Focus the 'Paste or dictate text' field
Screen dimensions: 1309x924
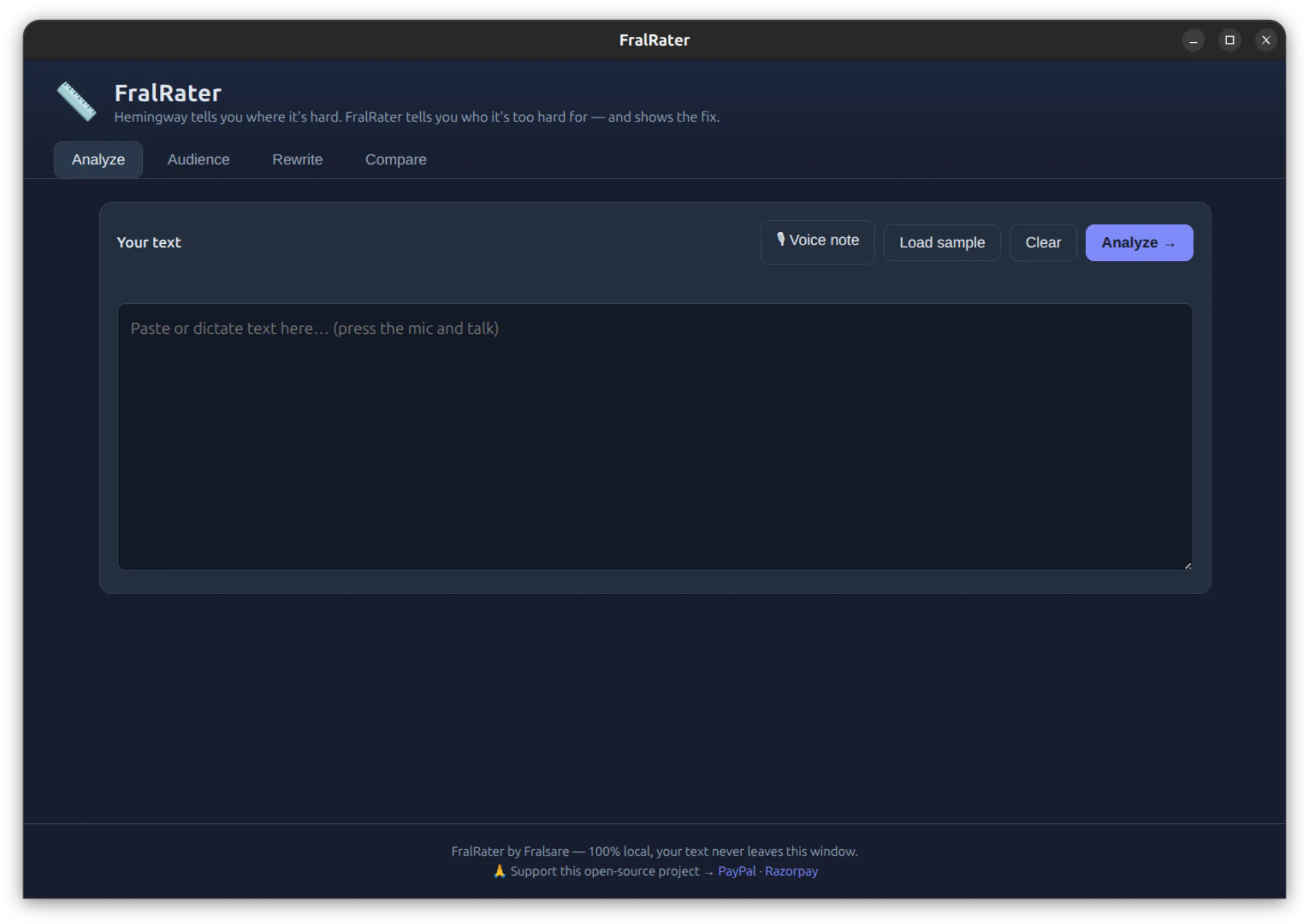654,437
